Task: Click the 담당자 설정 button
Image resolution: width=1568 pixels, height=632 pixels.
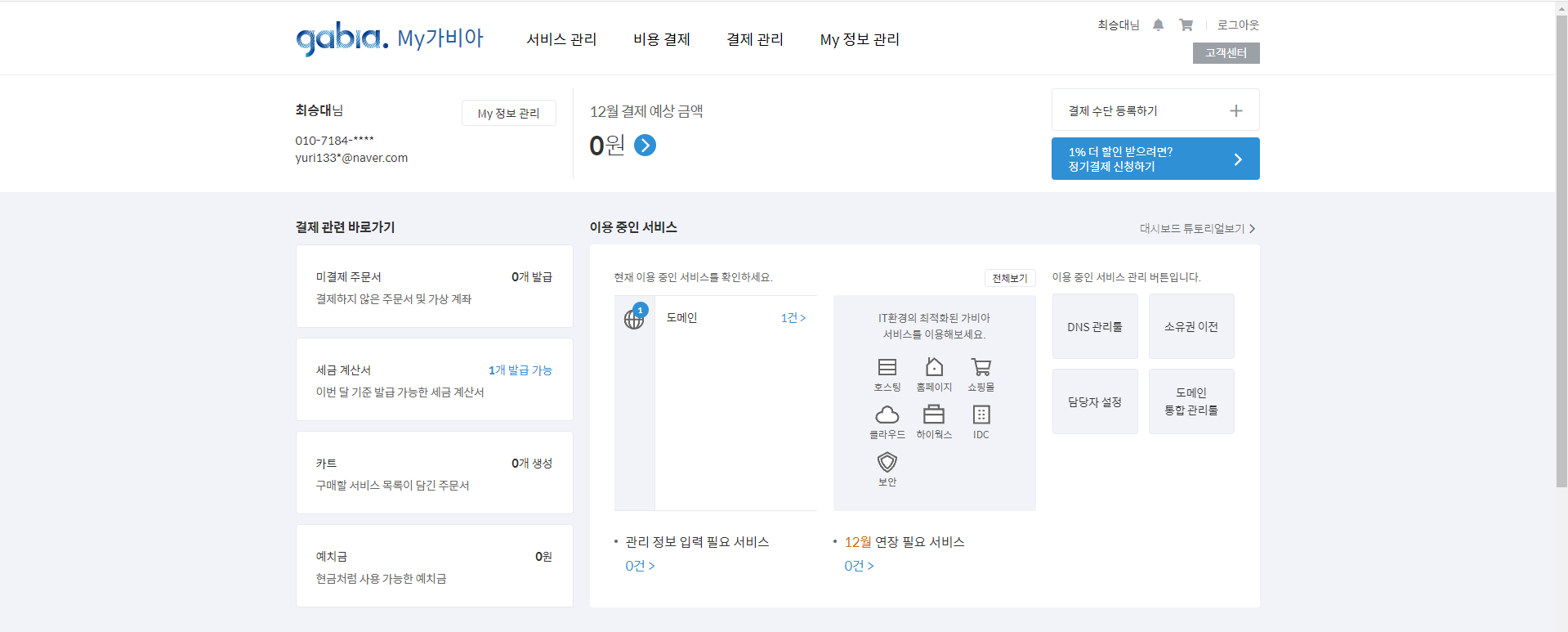Action: click(x=1095, y=401)
